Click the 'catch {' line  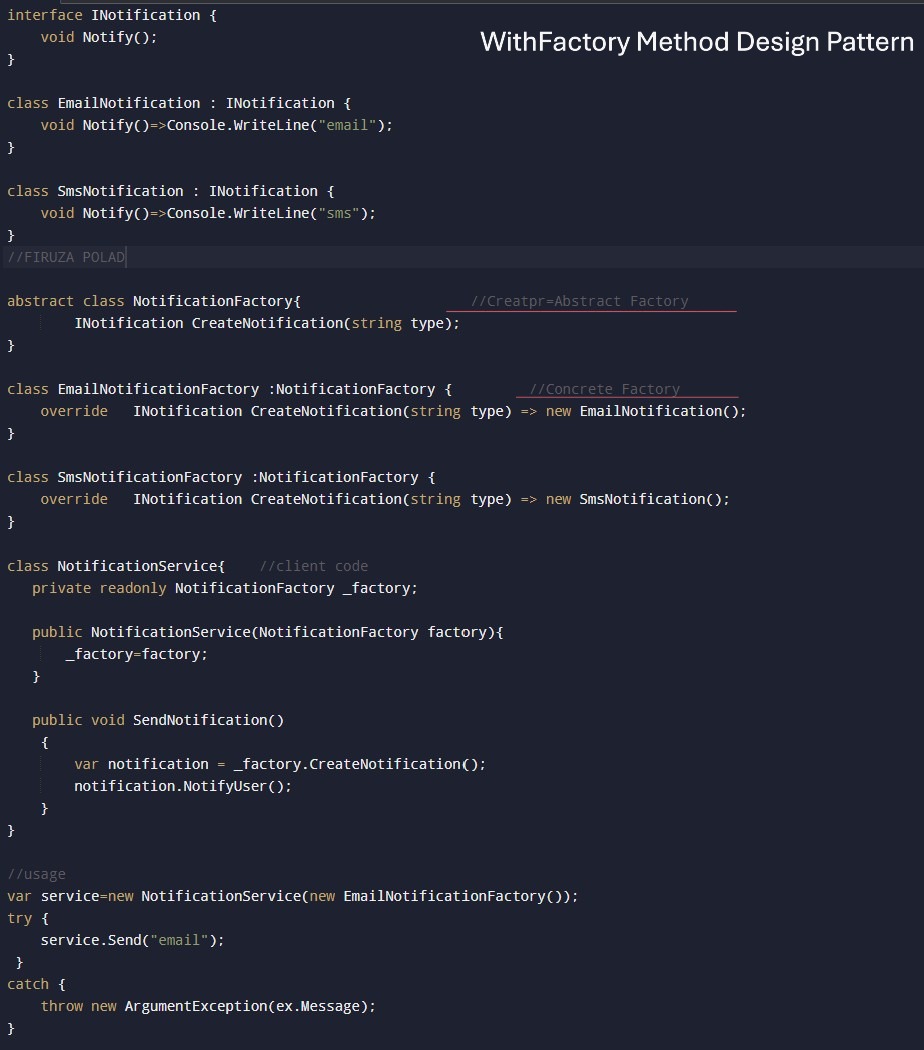pos(36,984)
